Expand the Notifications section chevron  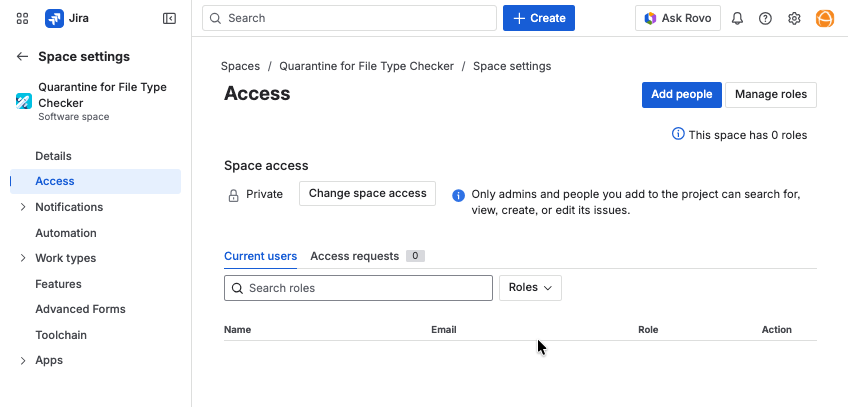23,207
